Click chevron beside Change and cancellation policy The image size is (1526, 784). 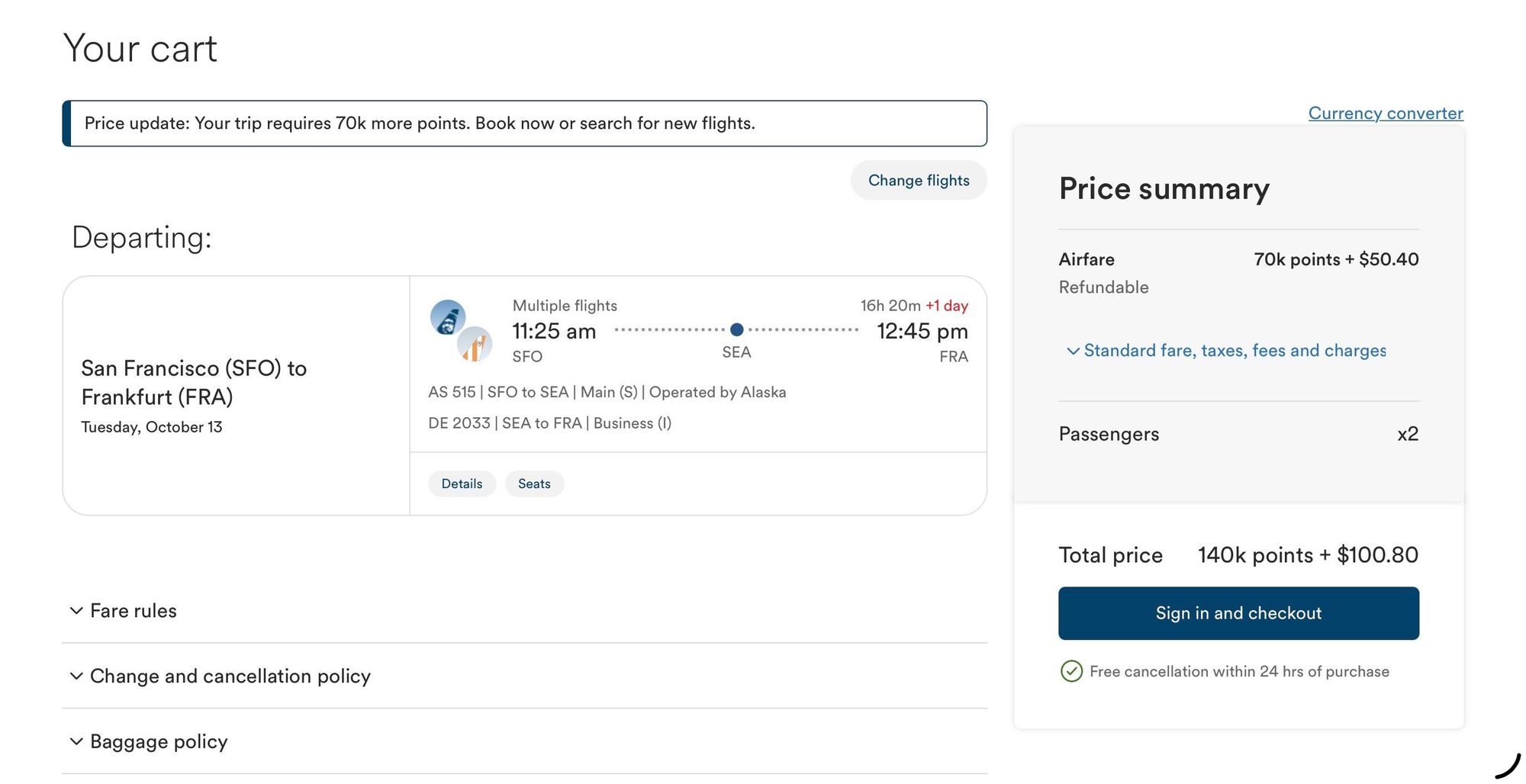pos(76,676)
